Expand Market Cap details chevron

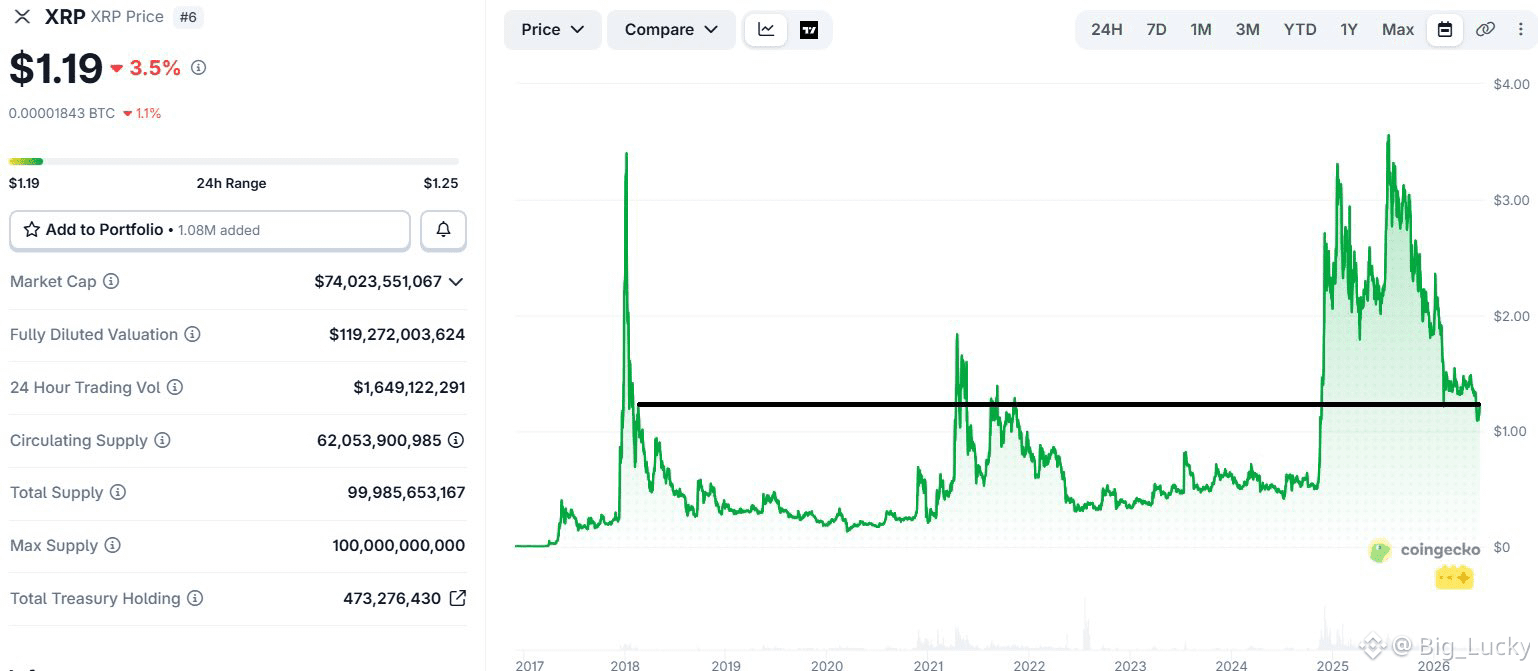tap(456, 282)
